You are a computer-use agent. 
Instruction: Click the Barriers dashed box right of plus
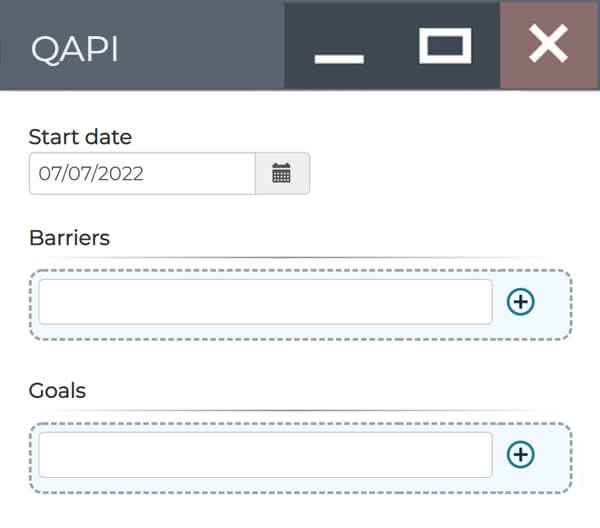(555, 302)
